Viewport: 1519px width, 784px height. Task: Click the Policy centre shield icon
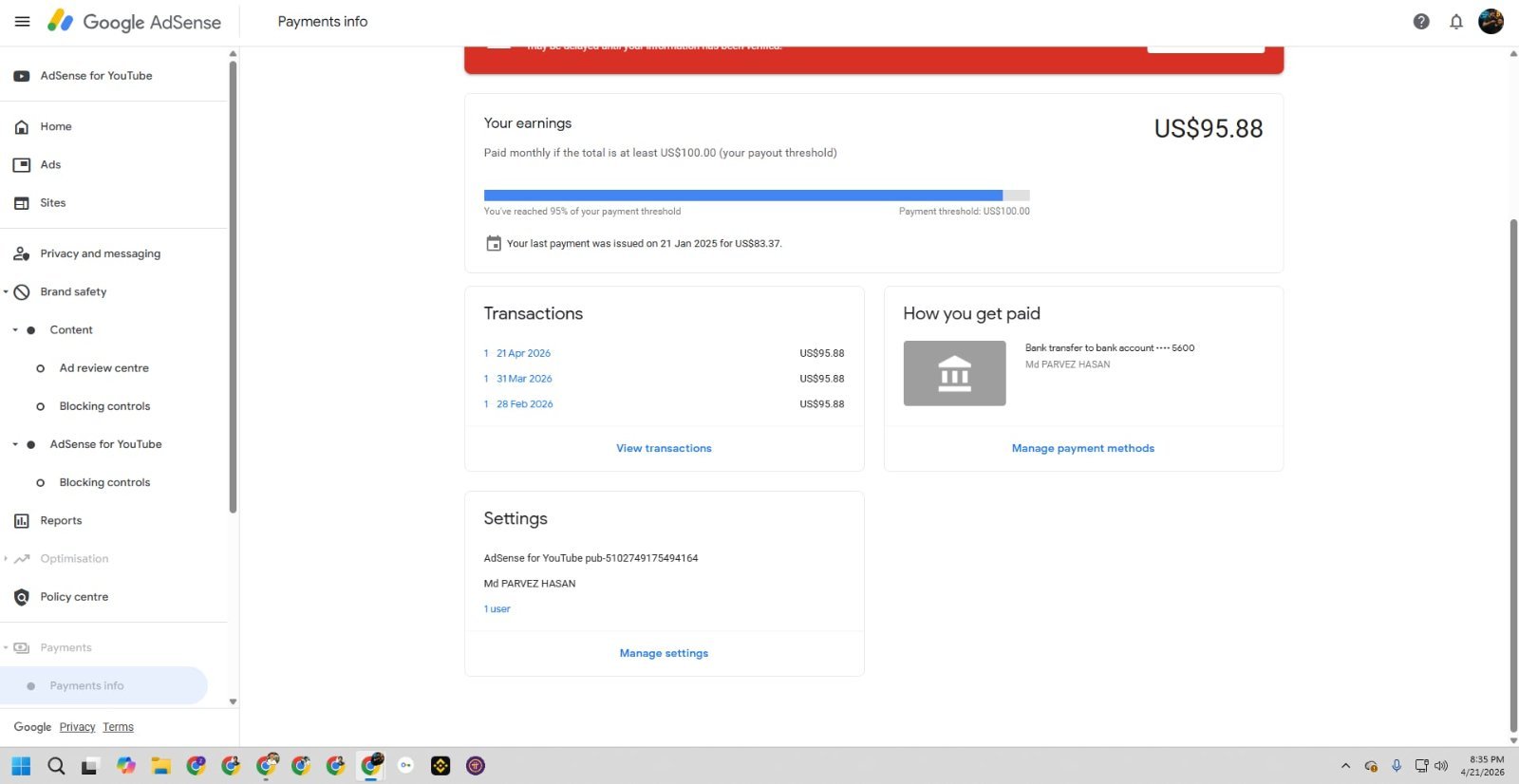click(x=22, y=597)
